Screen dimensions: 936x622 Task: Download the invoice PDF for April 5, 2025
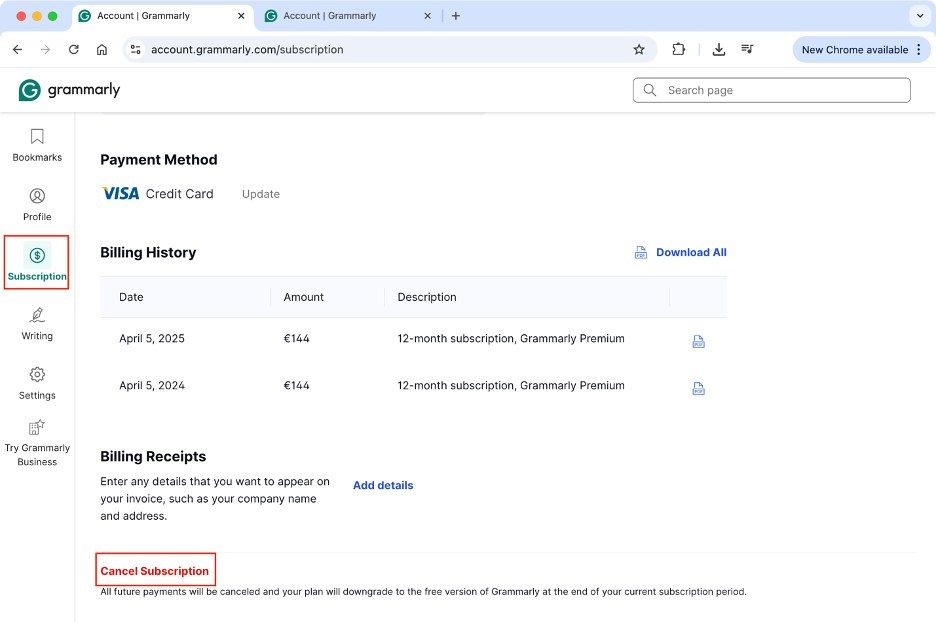(698, 341)
